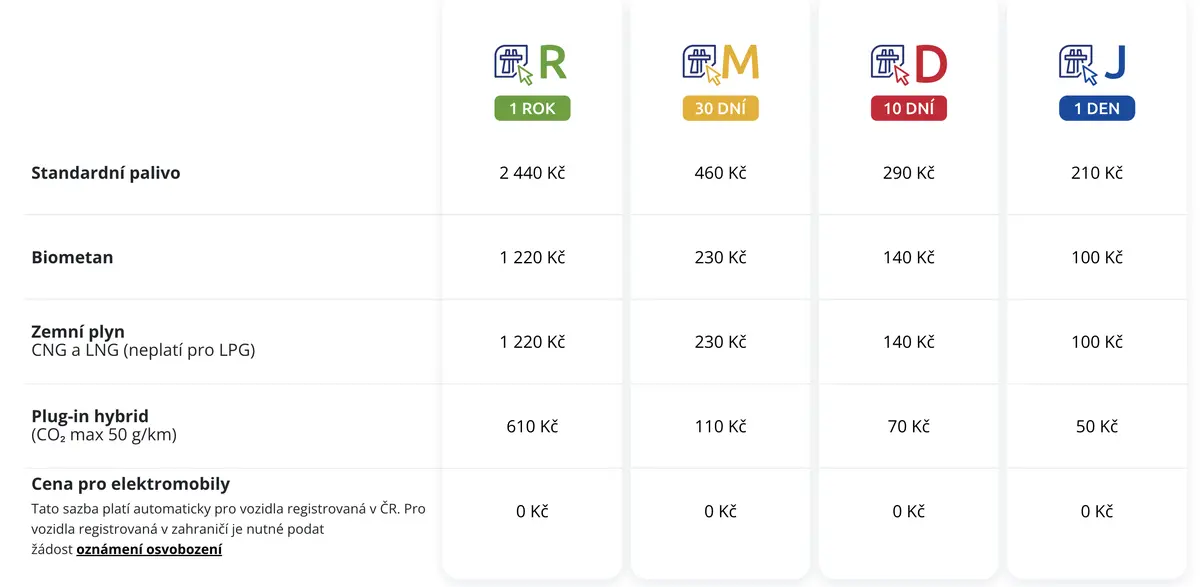Click the Zemní plyn row label

(78, 332)
